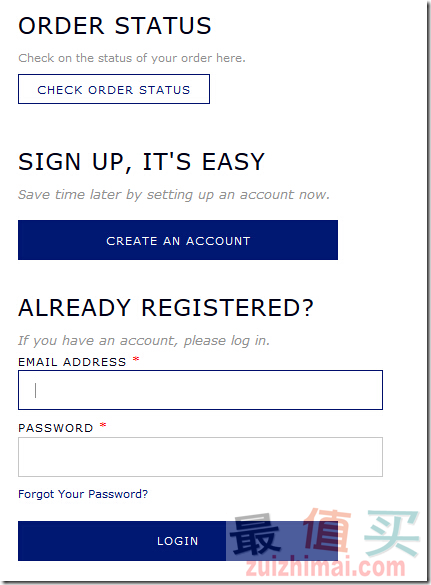The image size is (431, 585).
Task: Click the Already Registered? heading
Action: point(166,308)
